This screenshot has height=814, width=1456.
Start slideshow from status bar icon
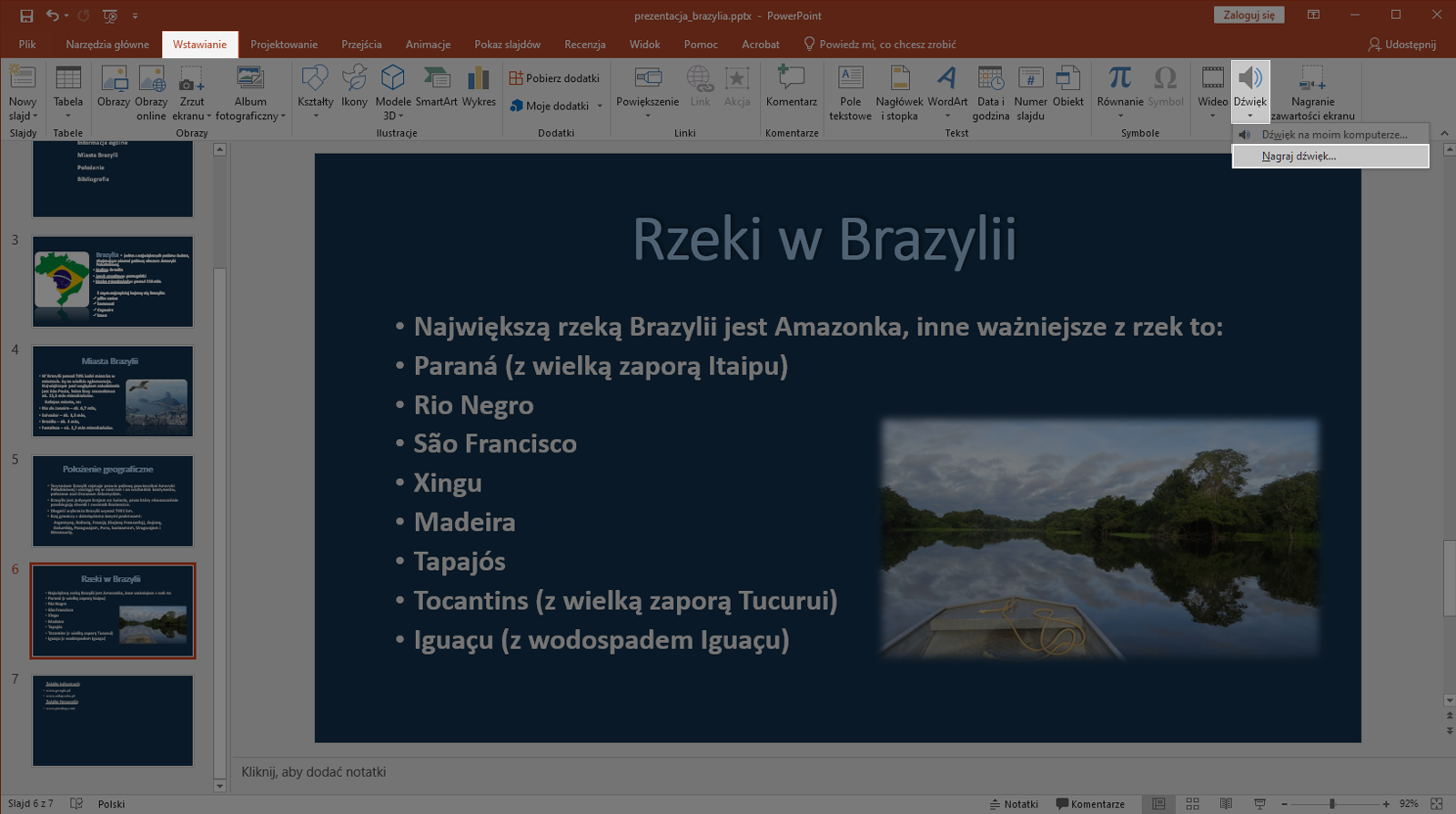(1259, 804)
